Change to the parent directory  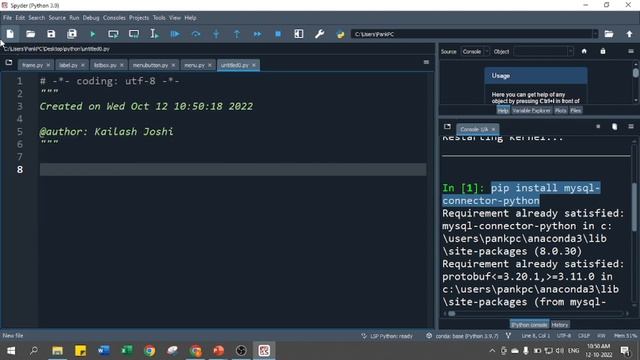coord(629,34)
